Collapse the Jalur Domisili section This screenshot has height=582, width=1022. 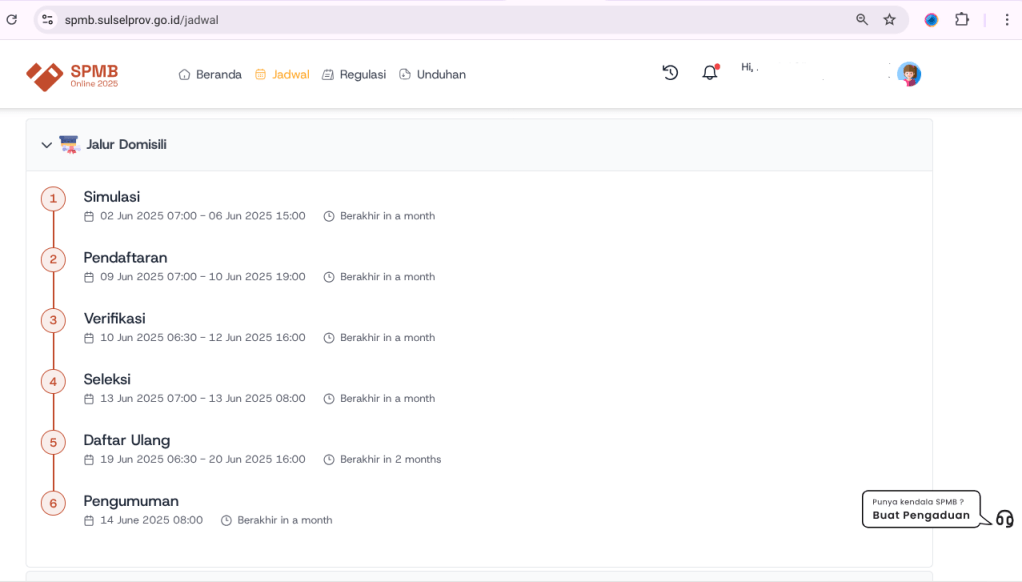coord(46,145)
